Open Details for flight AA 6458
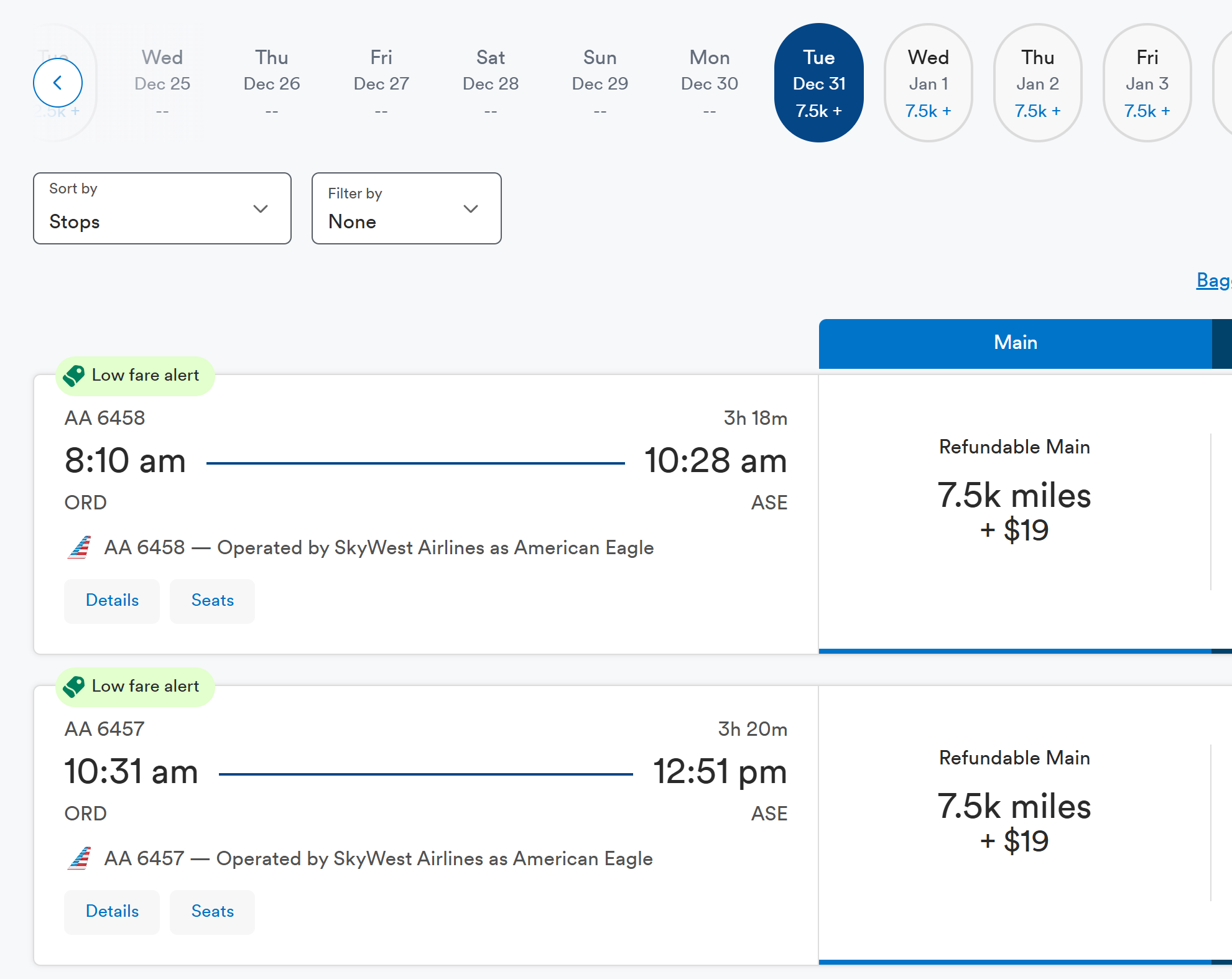 [x=112, y=601]
